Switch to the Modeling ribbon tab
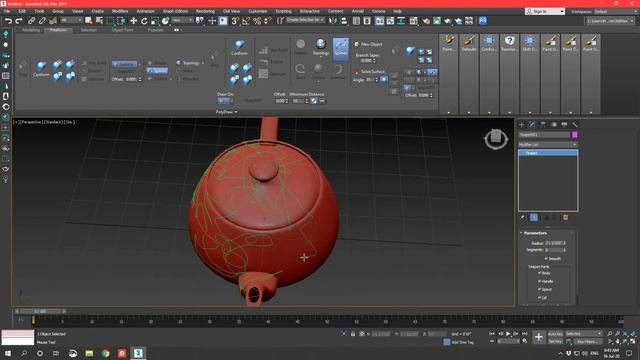This screenshot has width=640, height=360. click(x=31, y=30)
